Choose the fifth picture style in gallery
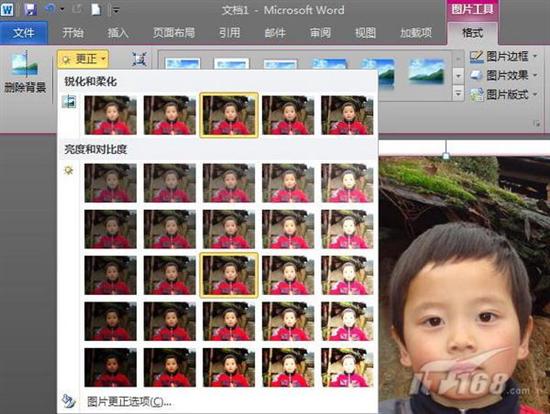 [378, 72]
